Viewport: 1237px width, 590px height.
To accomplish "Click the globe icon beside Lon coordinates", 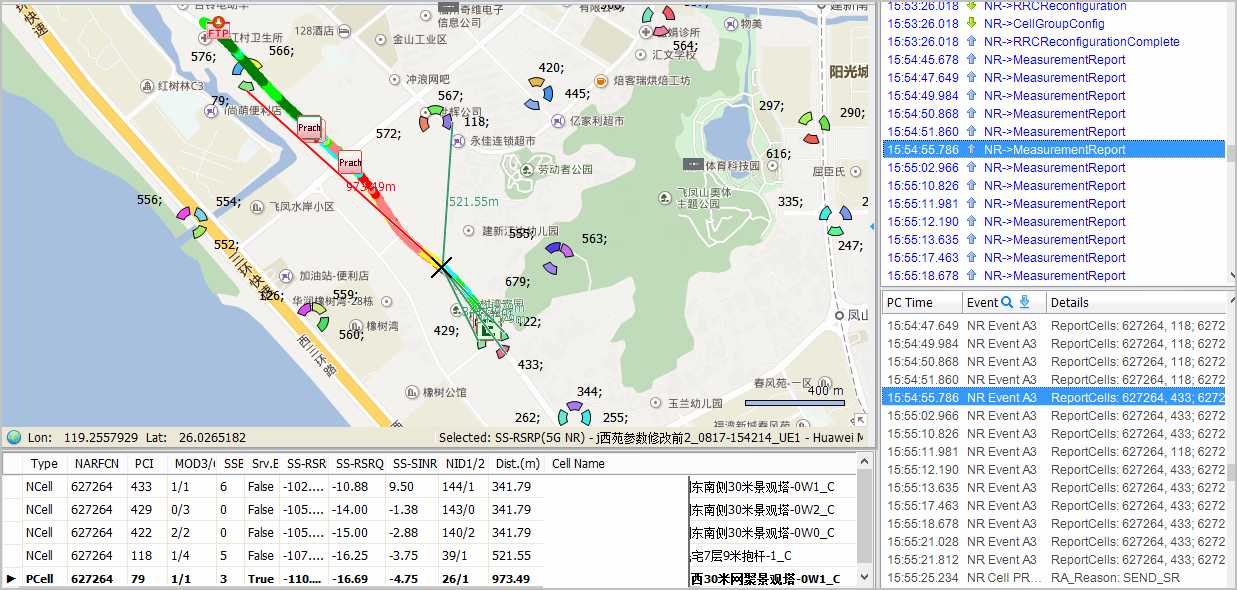I will (x=14, y=437).
